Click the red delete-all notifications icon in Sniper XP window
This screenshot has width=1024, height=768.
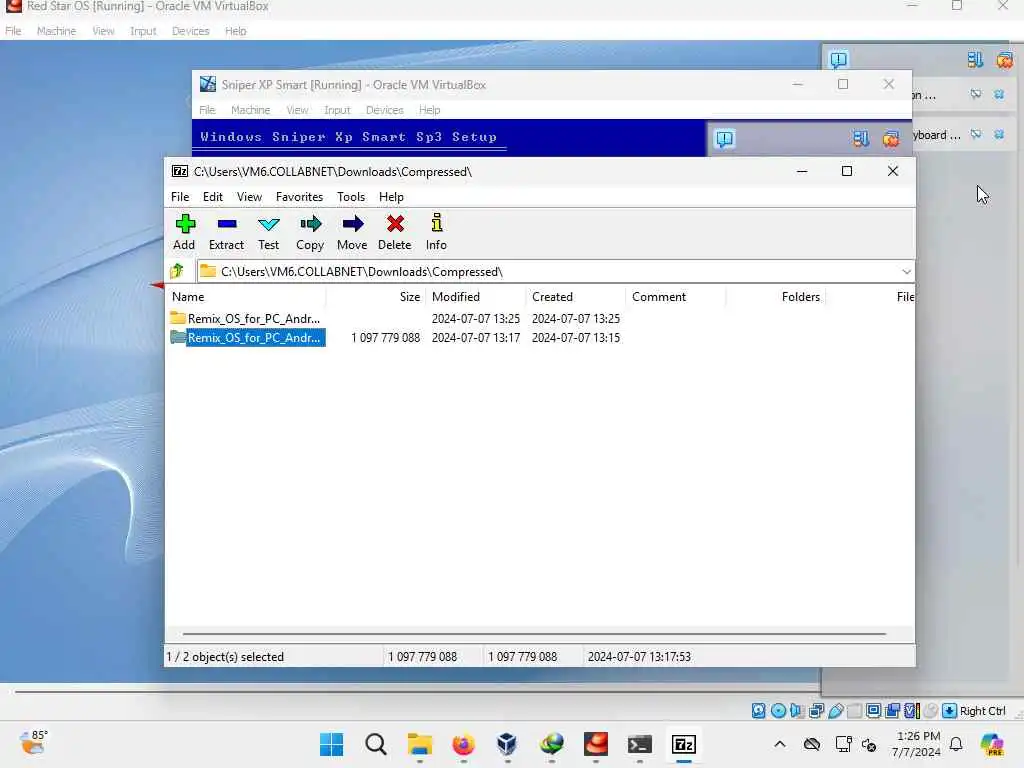click(x=891, y=138)
